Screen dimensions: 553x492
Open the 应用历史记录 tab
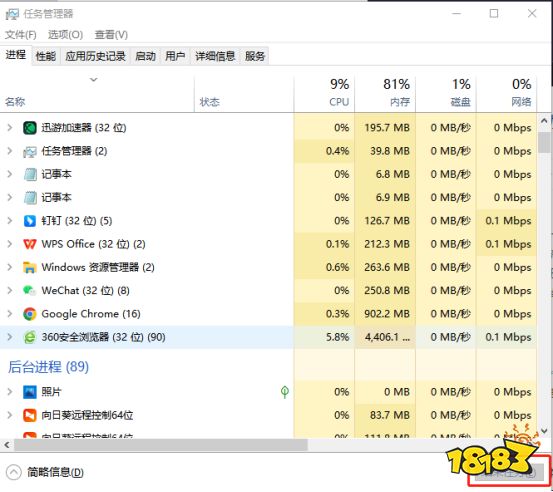tap(96, 56)
